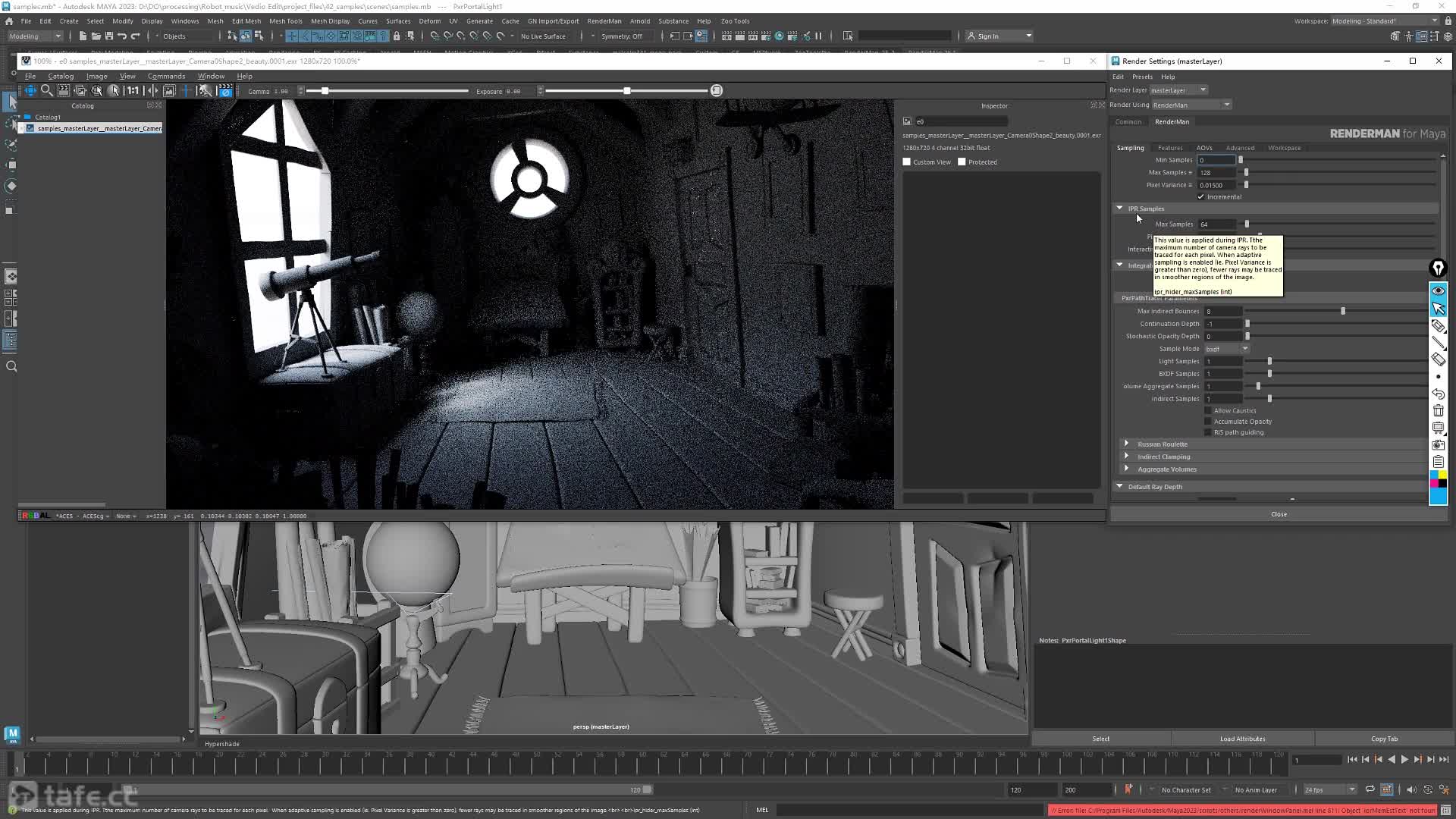Switch to the Features tab
The height and width of the screenshot is (819, 1456).
(x=1170, y=148)
